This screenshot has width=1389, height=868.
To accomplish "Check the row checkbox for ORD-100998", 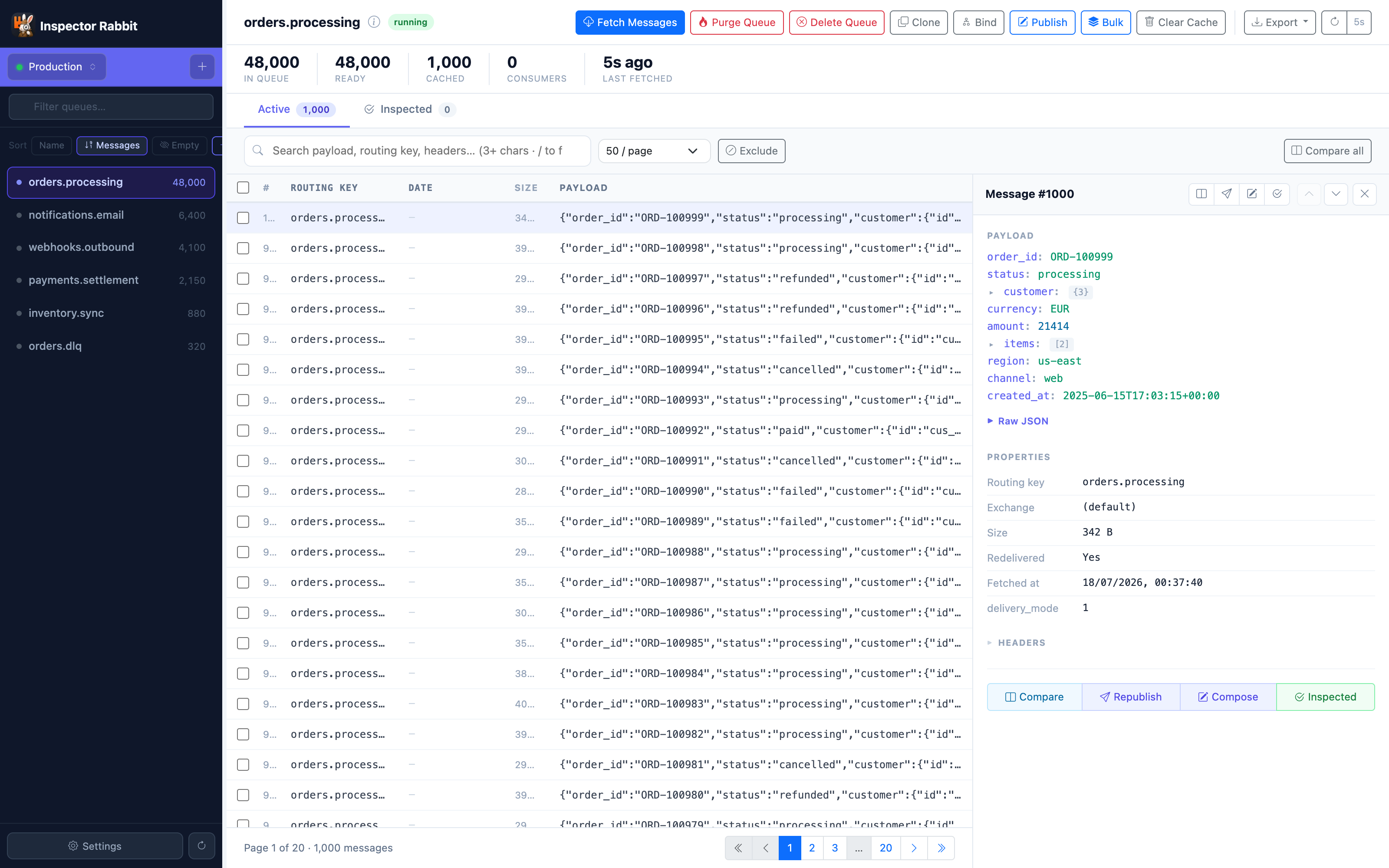I will tap(244, 249).
